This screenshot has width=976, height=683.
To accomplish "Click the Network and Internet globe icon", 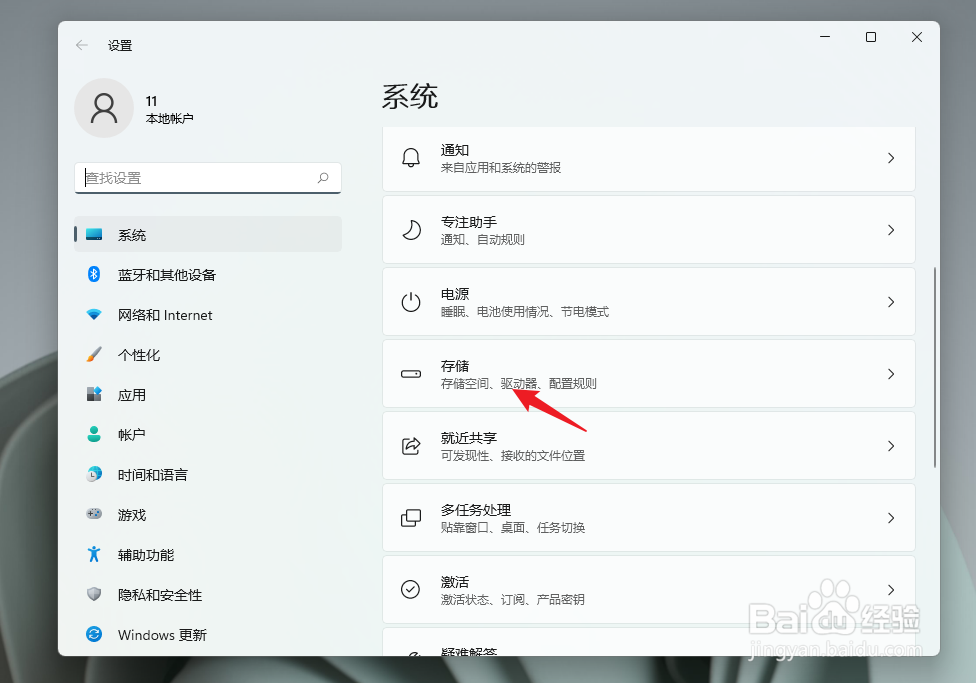I will click(x=94, y=315).
